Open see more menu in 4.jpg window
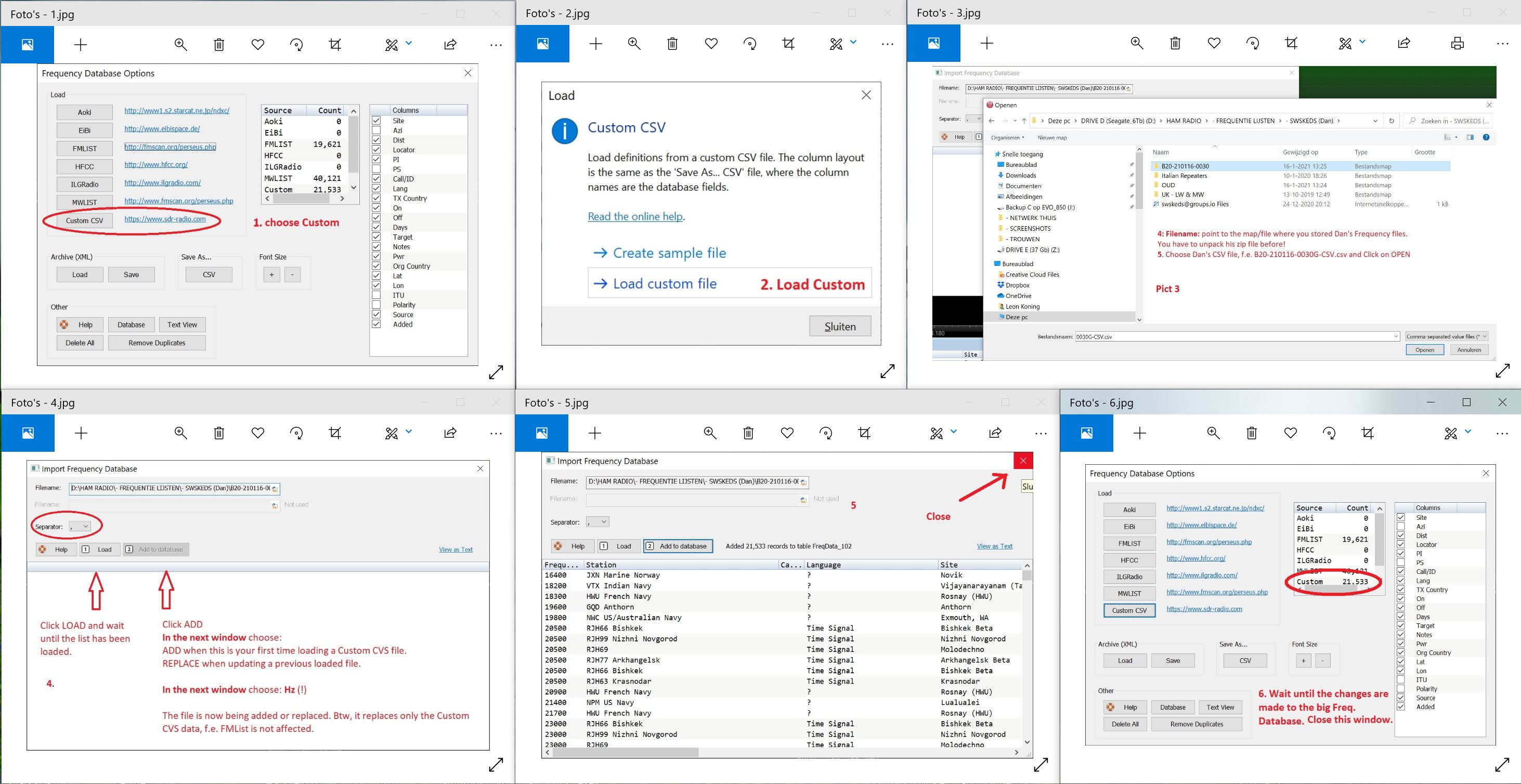The width and height of the screenshot is (1521, 784). pos(496,433)
